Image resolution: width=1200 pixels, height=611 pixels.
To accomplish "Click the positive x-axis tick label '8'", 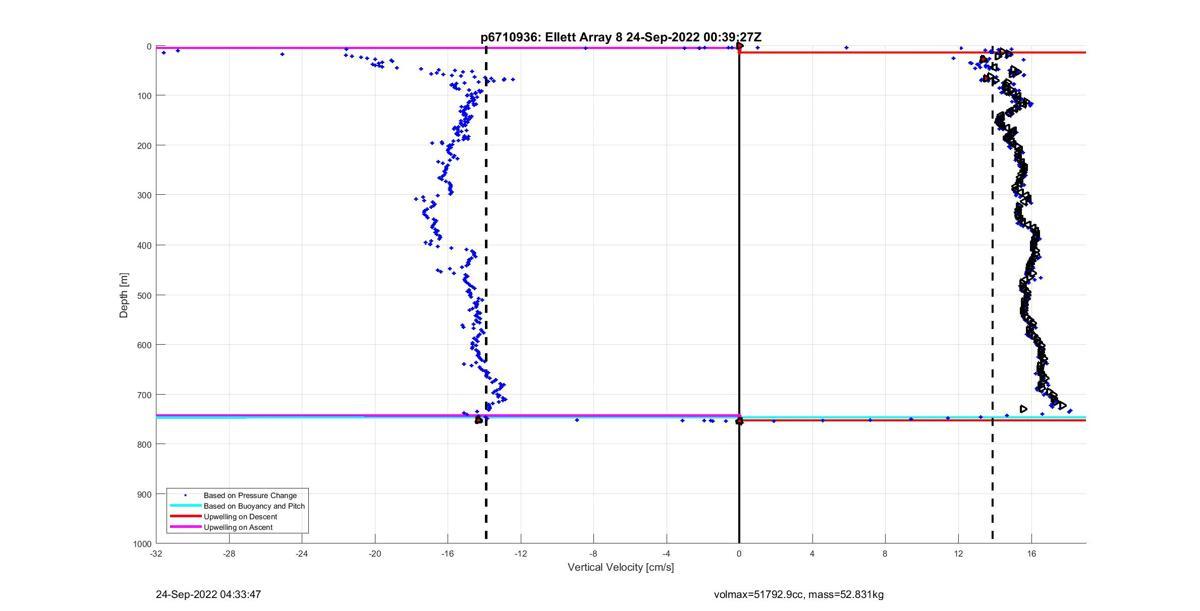I will click(x=885, y=553).
